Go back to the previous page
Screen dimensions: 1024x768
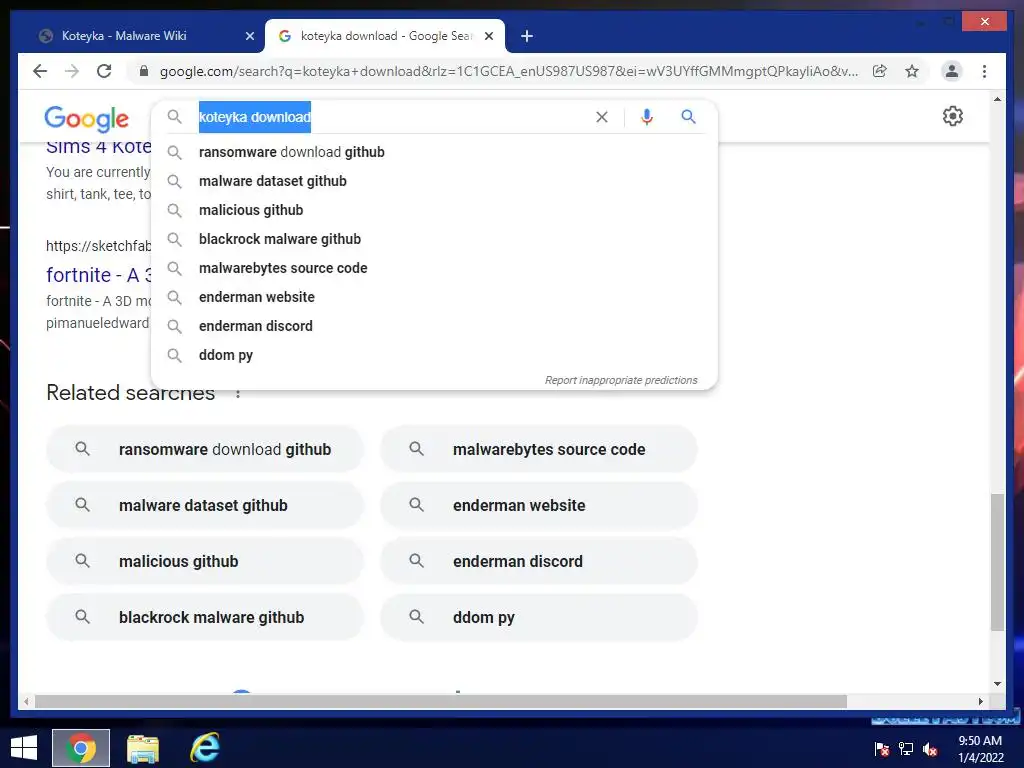tap(40, 71)
